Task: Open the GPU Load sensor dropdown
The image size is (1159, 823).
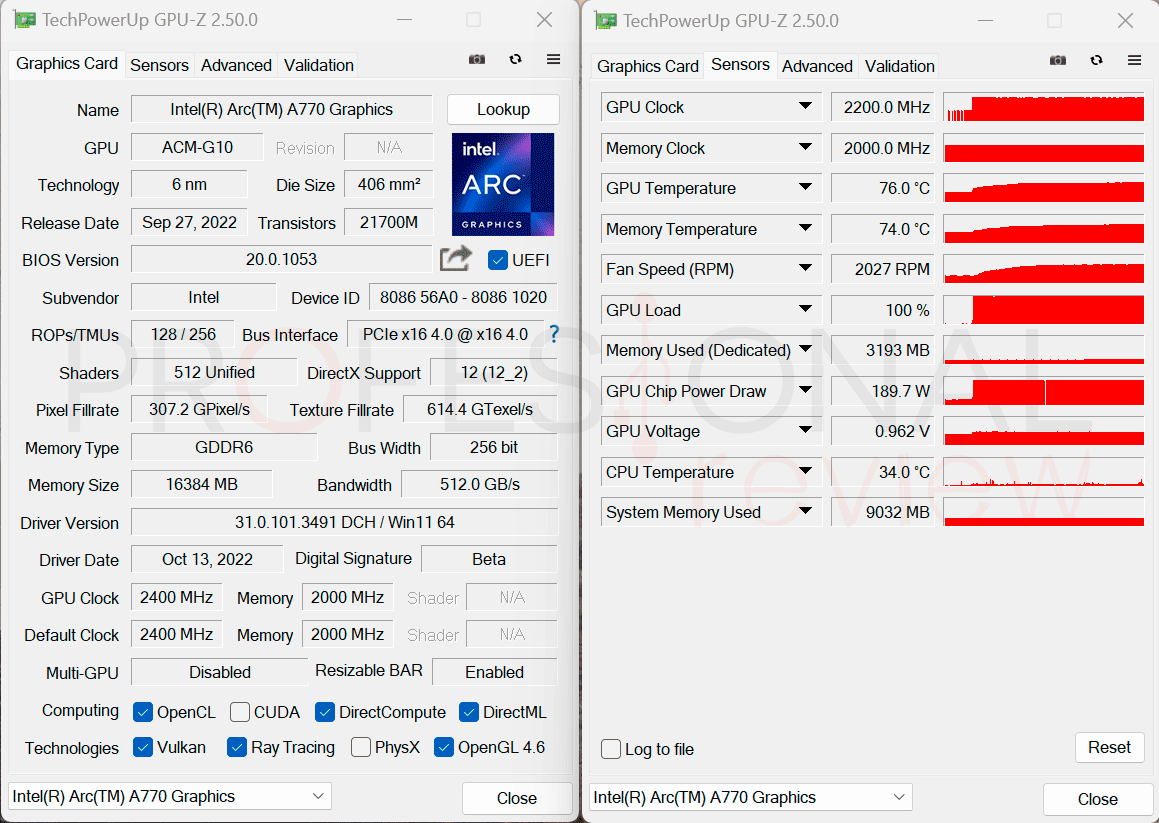Action: (806, 309)
